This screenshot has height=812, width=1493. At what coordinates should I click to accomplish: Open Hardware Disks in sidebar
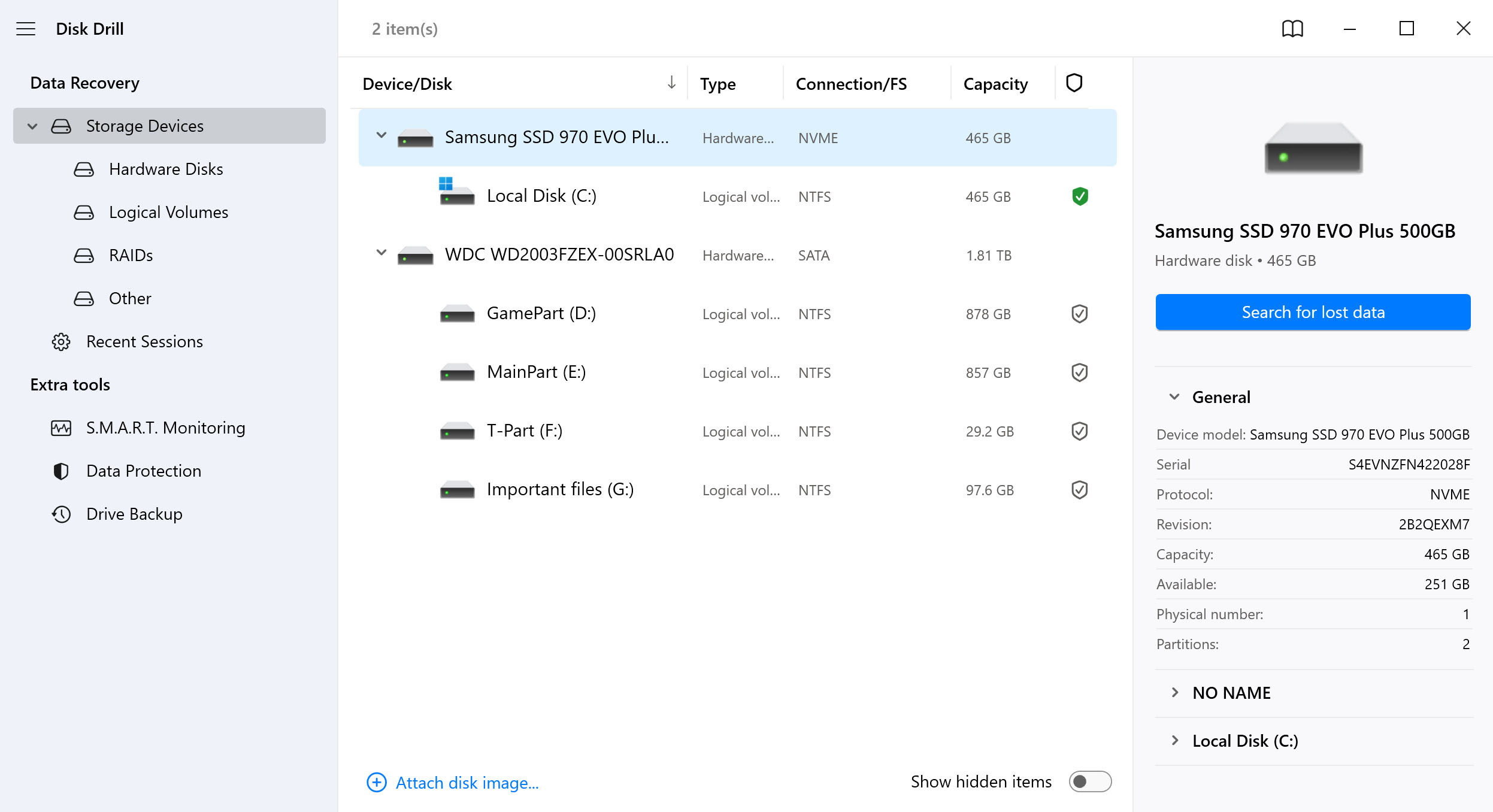tap(166, 169)
